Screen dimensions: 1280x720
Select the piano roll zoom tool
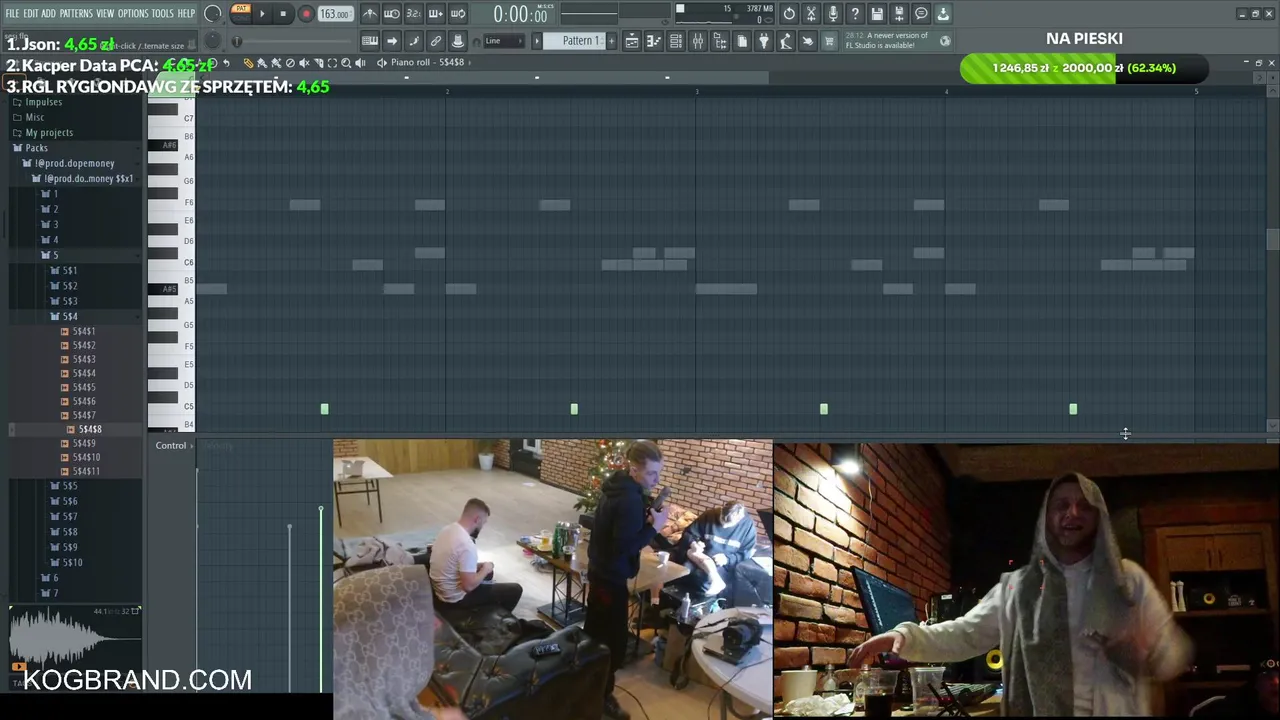346,63
